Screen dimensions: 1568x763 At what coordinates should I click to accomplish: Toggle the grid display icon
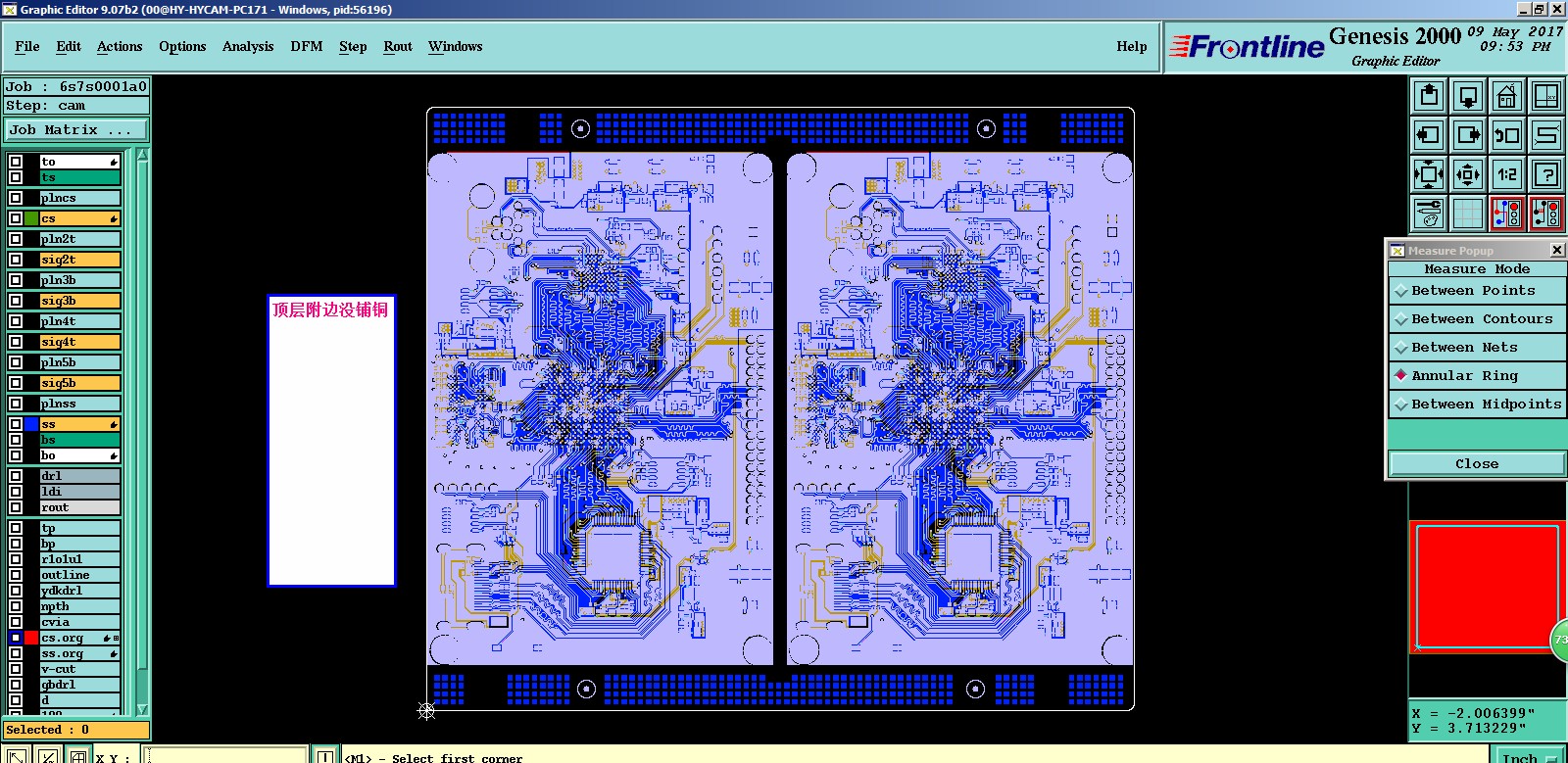click(1468, 213)
